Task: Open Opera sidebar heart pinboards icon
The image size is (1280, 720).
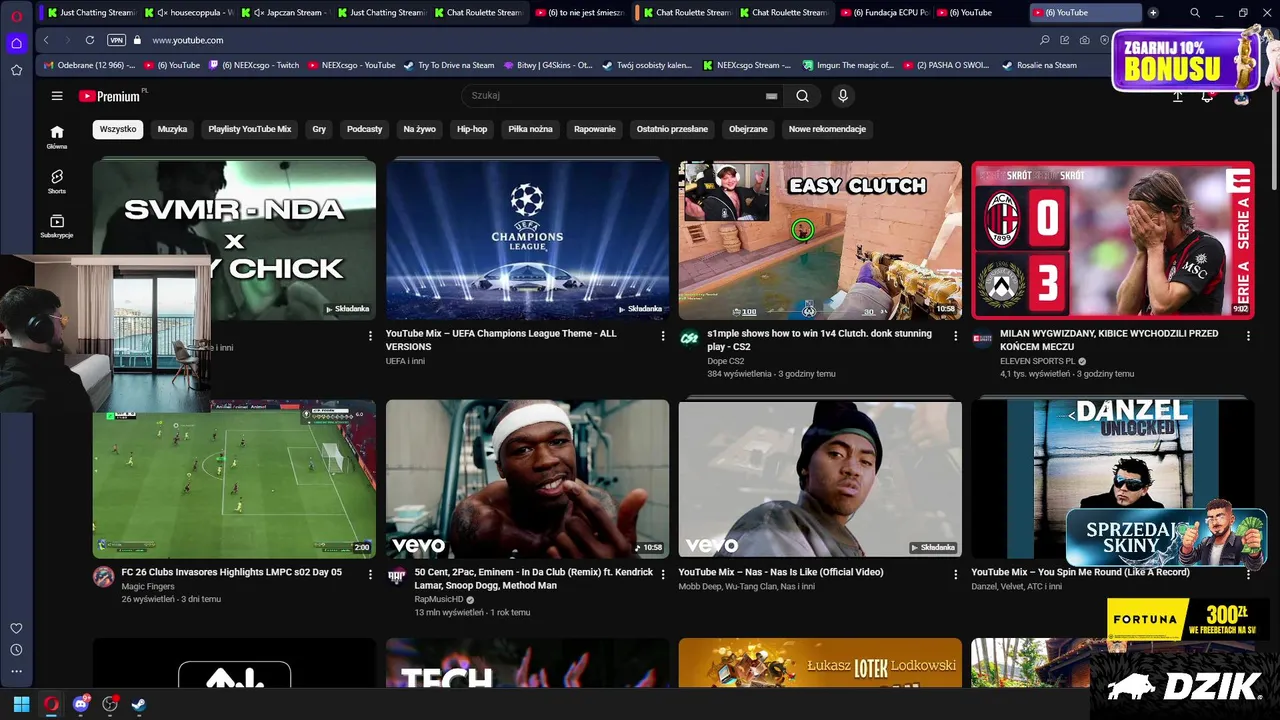Action: tap(16, 628)
